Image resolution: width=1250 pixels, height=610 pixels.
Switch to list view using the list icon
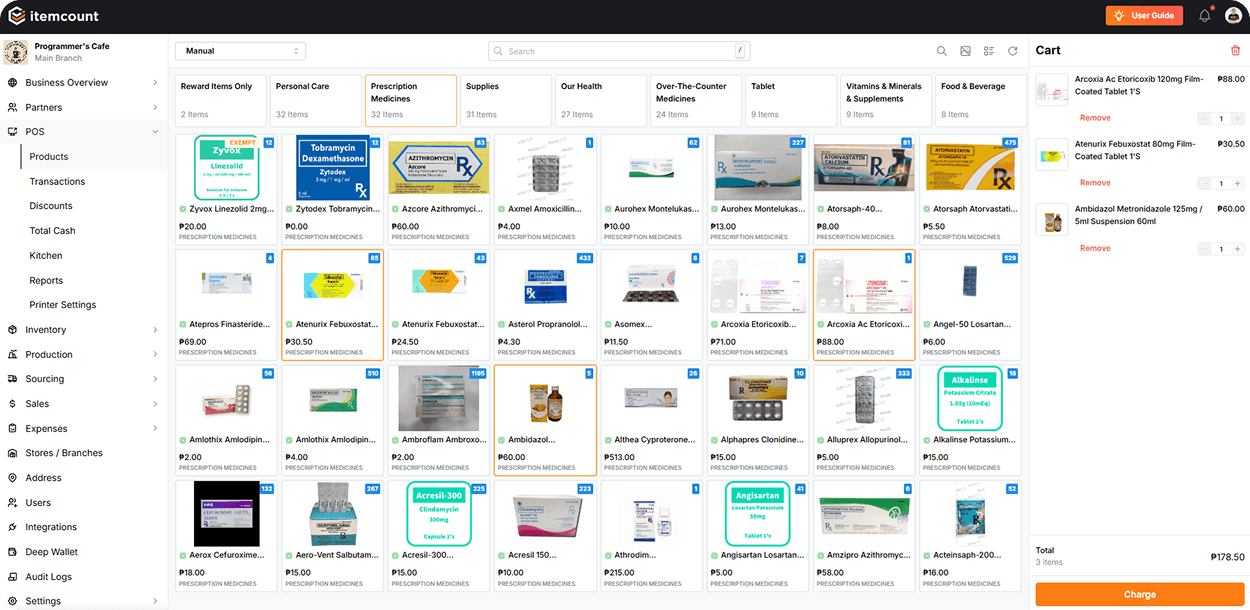[987, 50]
